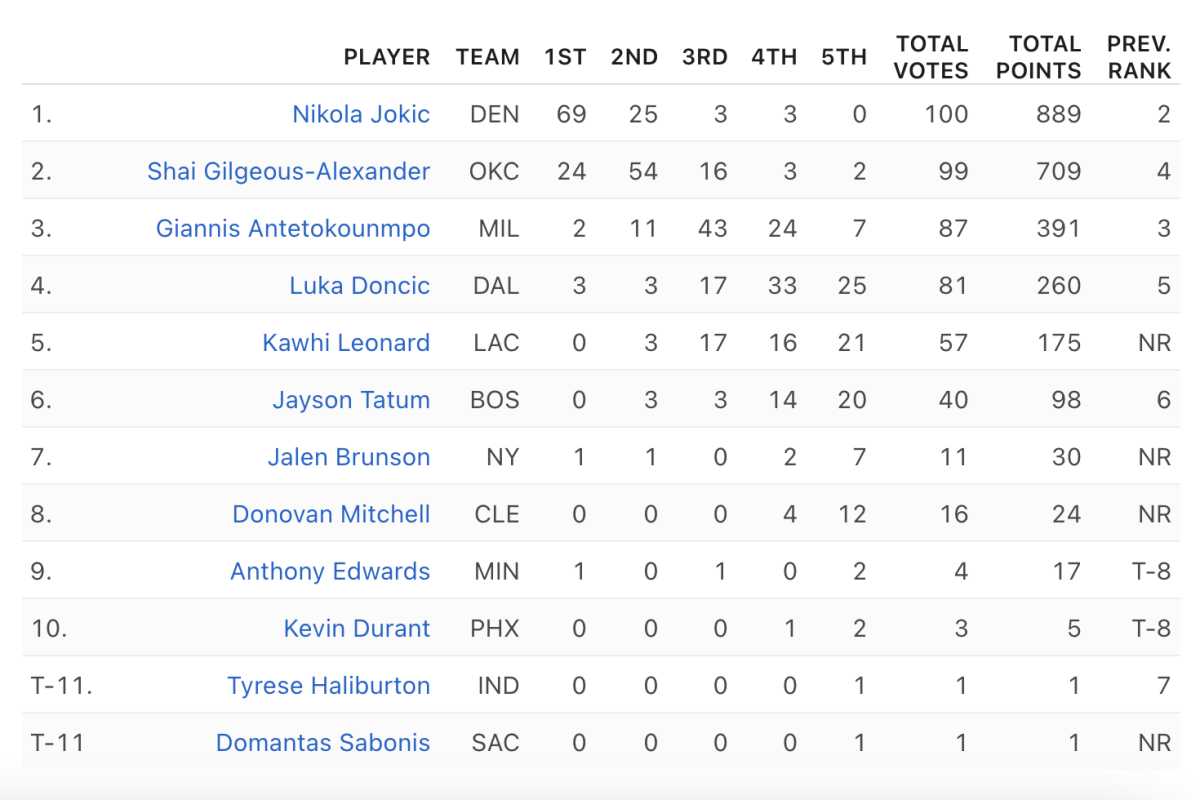Click the TEAM column header
Screen dimensions: 1200x800
488,57
